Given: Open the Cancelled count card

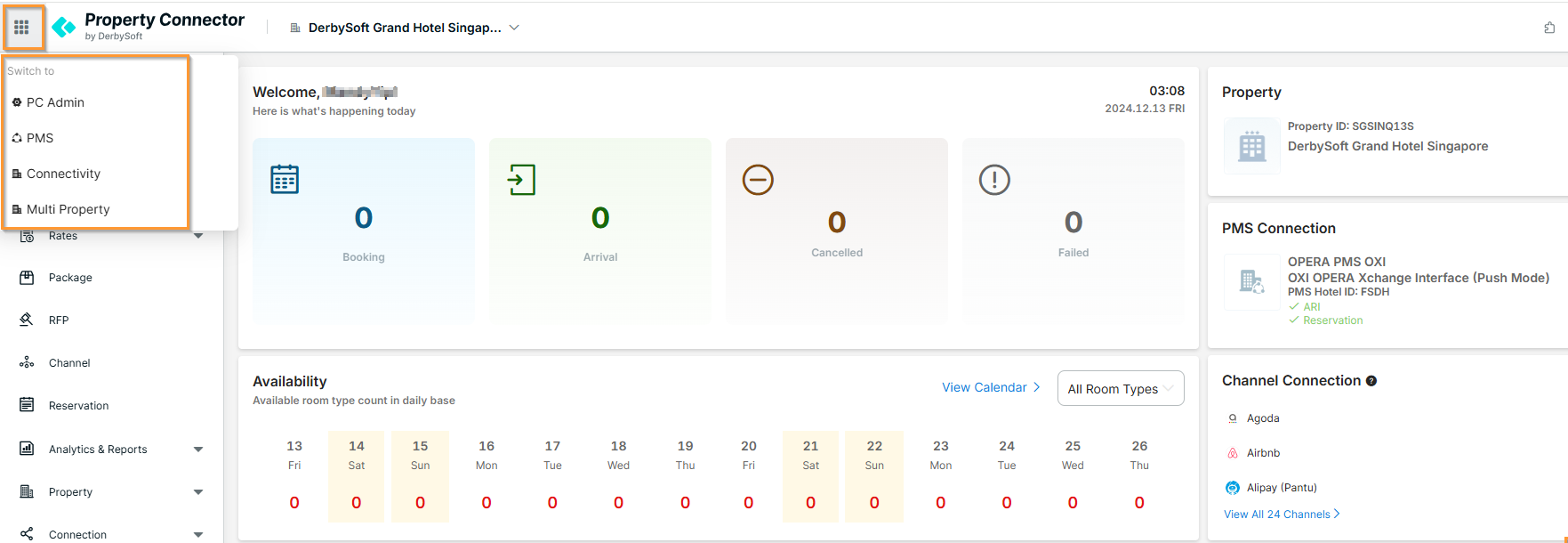Looking at the screenshot, I should 837,231.
